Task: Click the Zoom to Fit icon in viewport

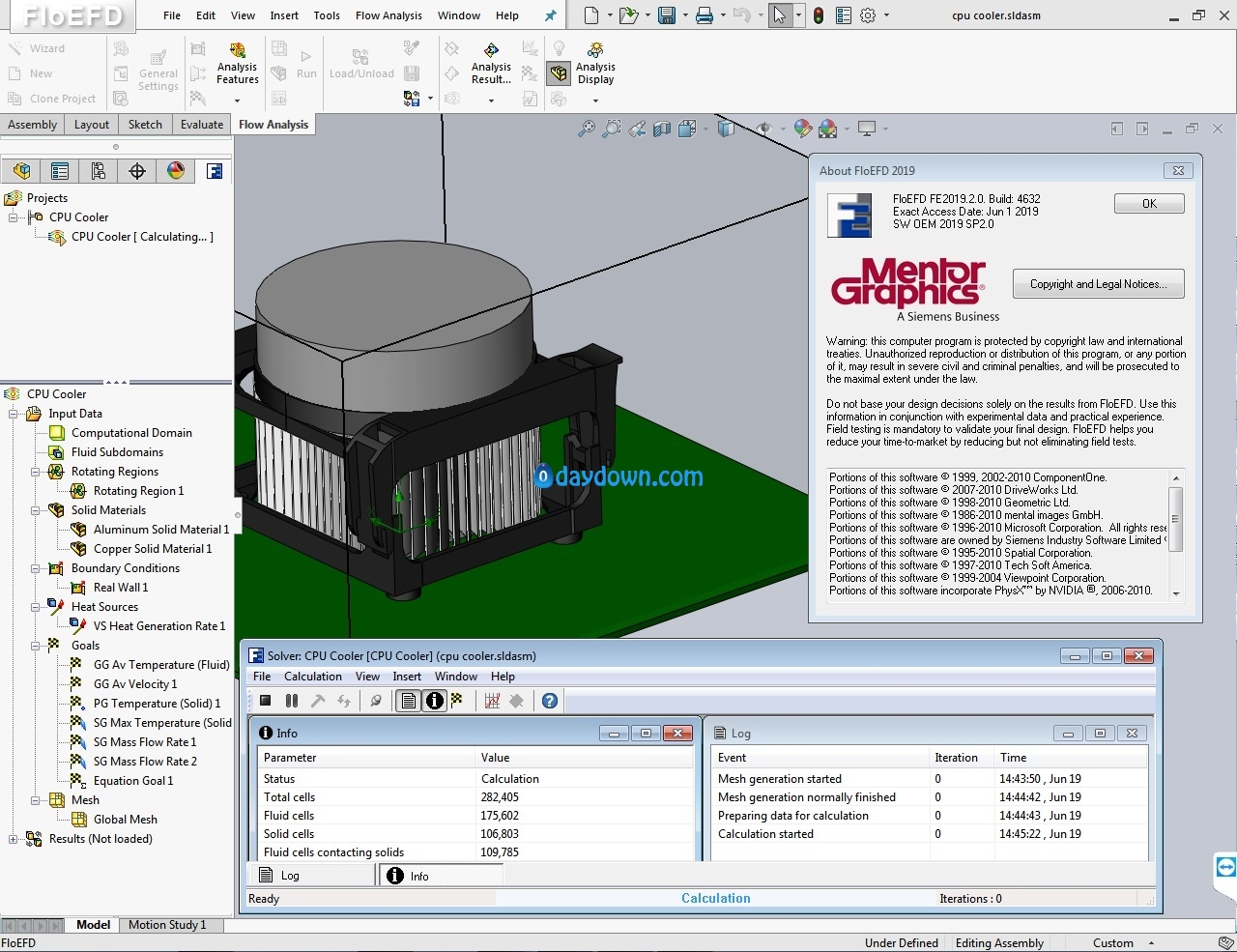Action: click(x=587, y=129)
